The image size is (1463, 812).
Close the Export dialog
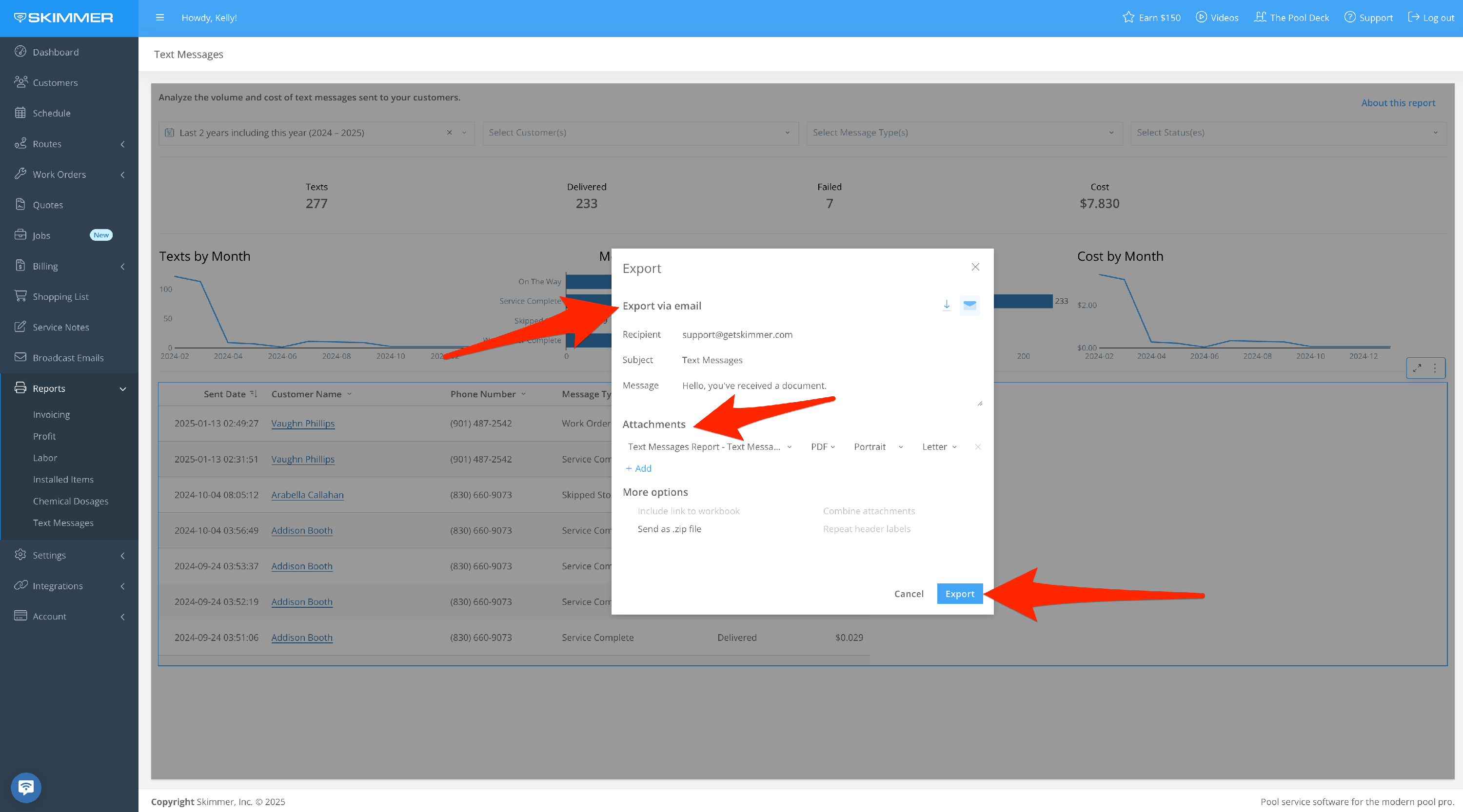coord(975,267)
